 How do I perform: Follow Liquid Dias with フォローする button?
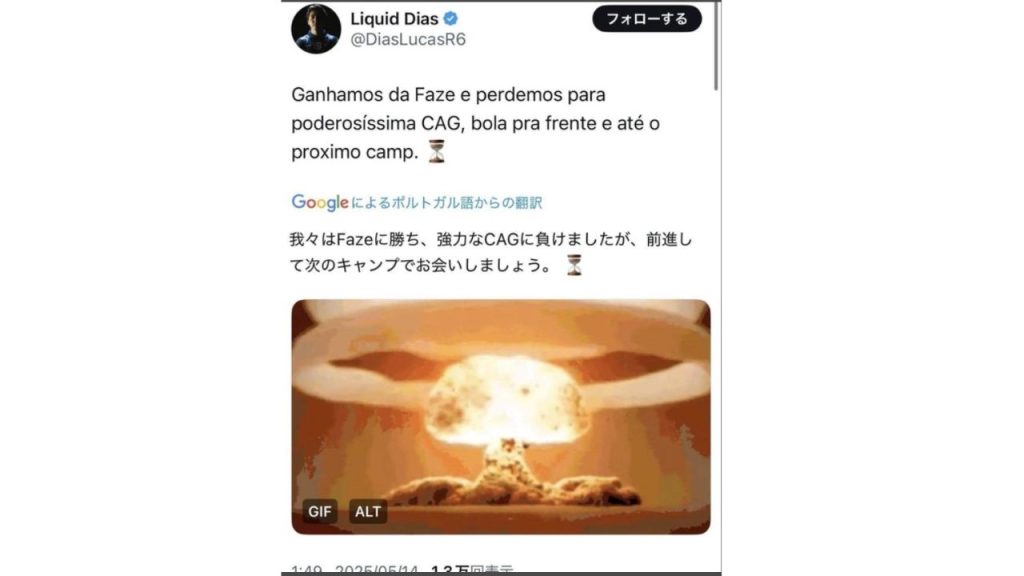tap(647, 19)
